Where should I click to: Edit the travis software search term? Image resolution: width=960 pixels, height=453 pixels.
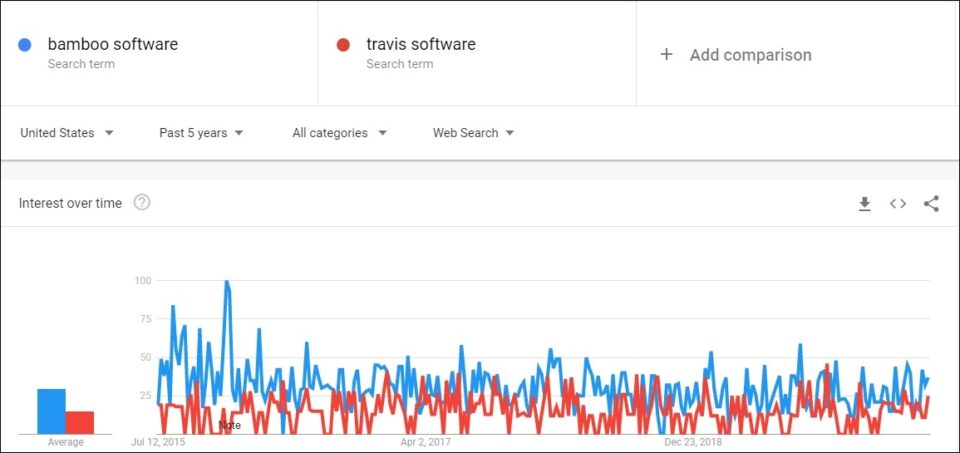tap(421, 44)
